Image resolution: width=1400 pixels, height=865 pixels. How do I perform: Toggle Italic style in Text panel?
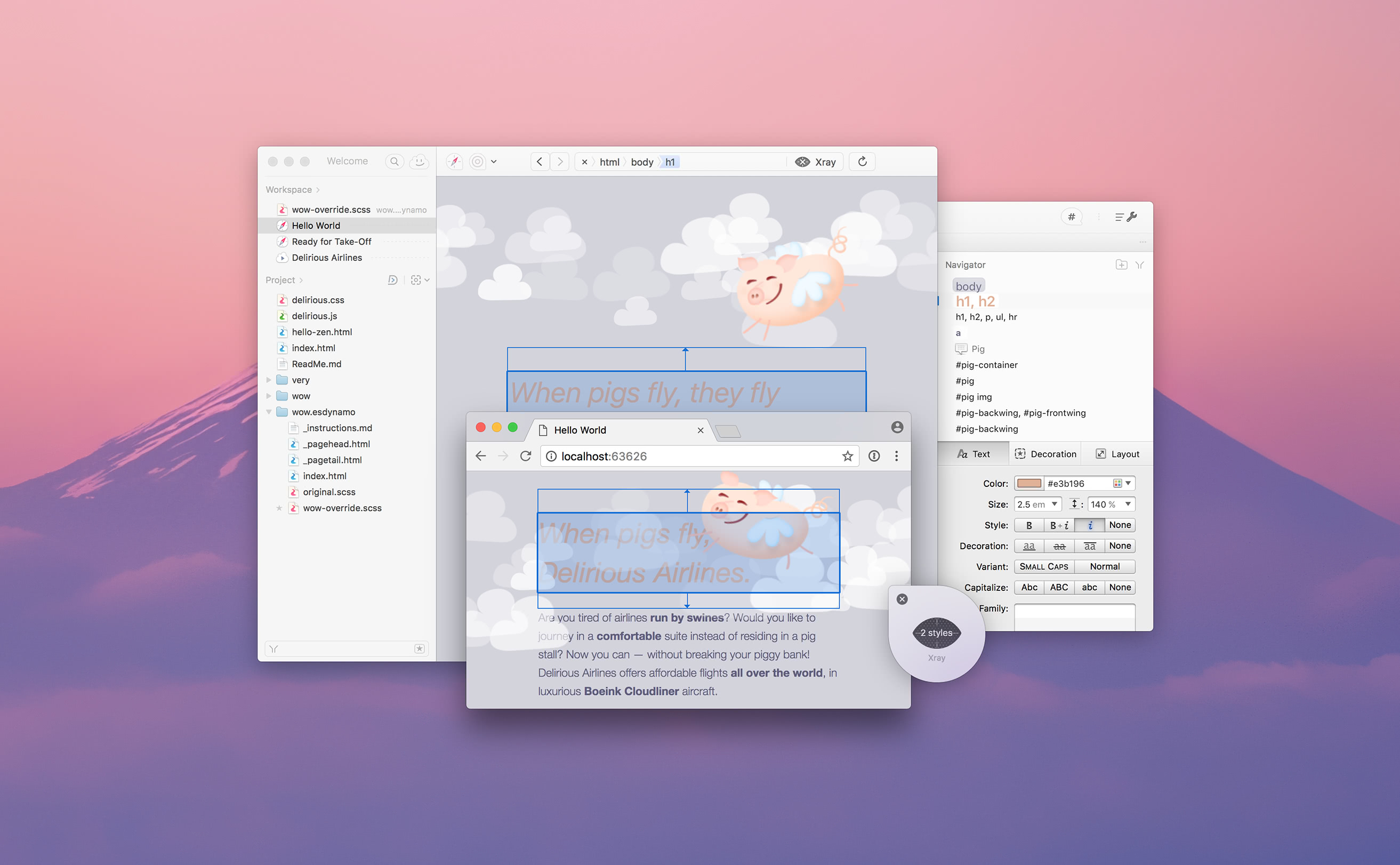coord(1090,524)
